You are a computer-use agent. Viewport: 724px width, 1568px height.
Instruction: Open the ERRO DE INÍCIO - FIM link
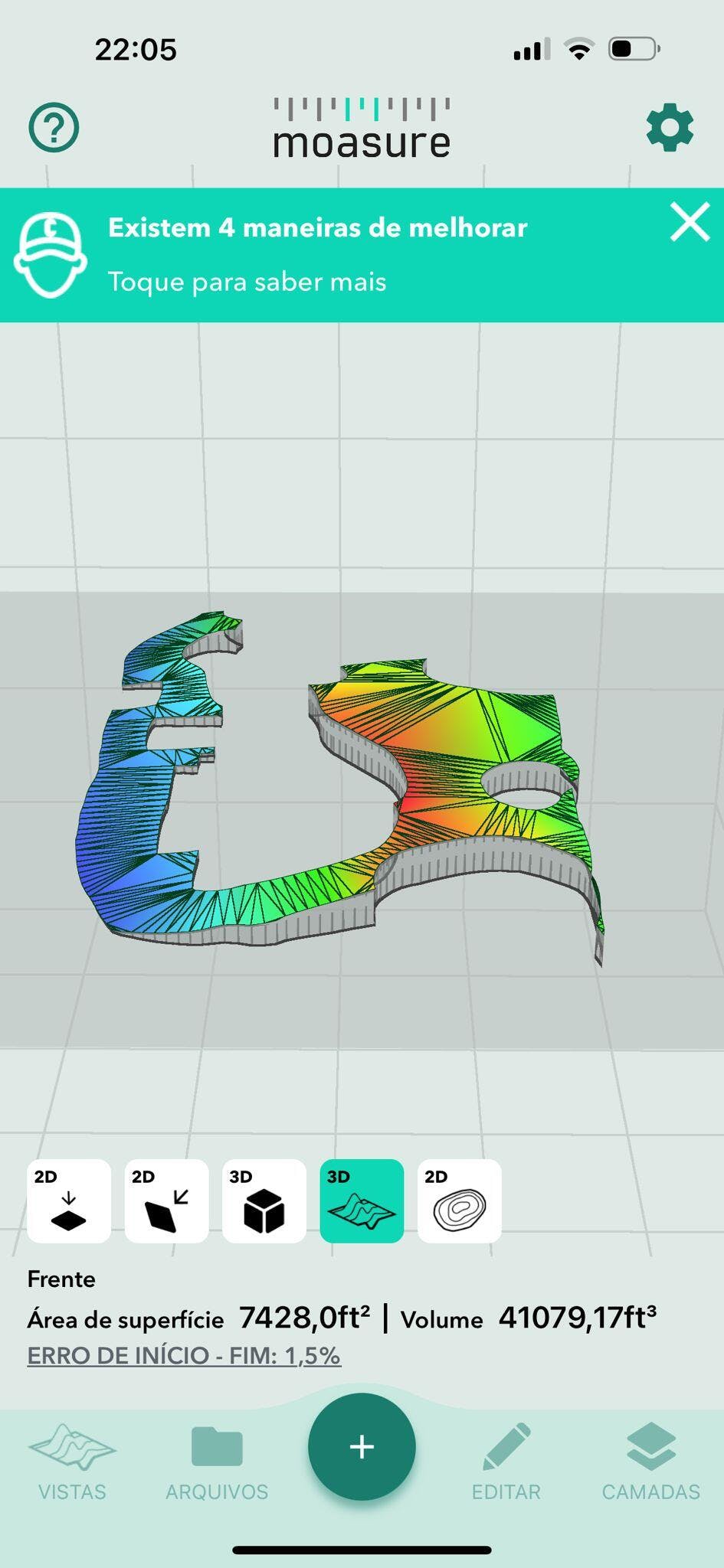pyautogui.click(x=184, y=1355)
